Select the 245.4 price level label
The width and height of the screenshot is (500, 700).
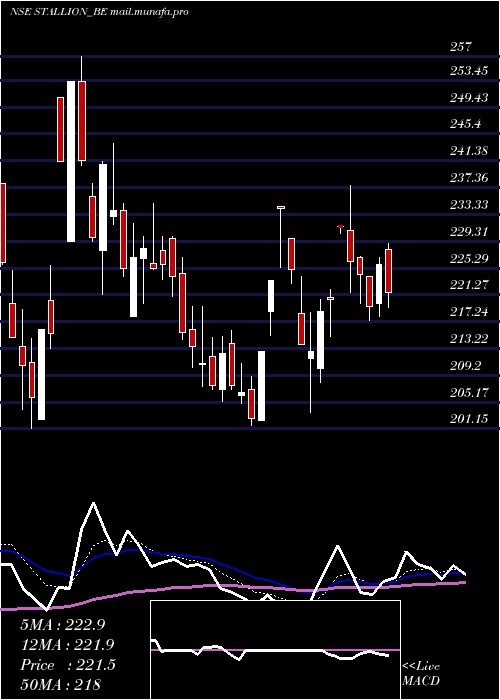pyautogui.click(x=465, y=124)
